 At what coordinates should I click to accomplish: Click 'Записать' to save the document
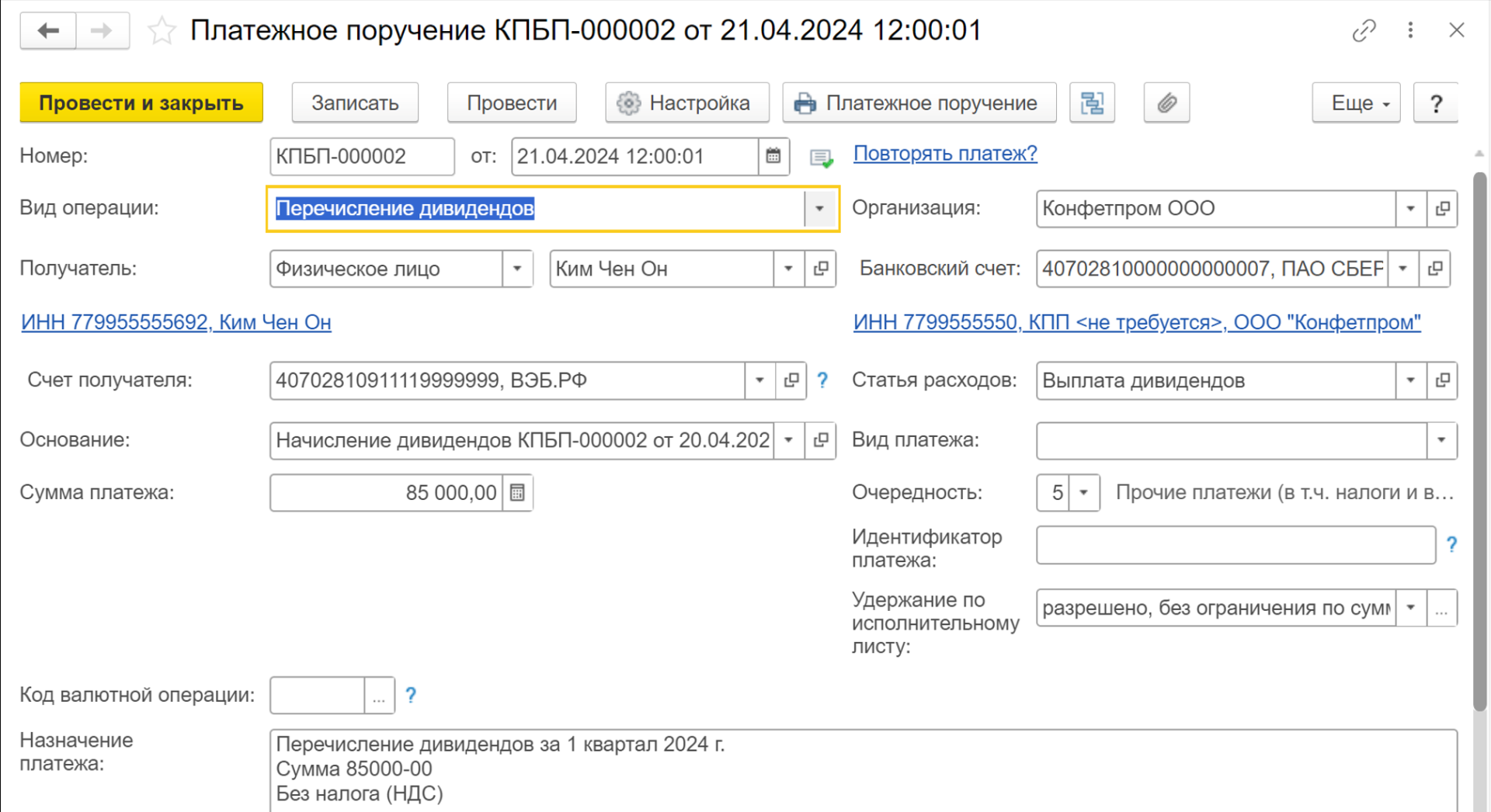(x=355, y=102)
